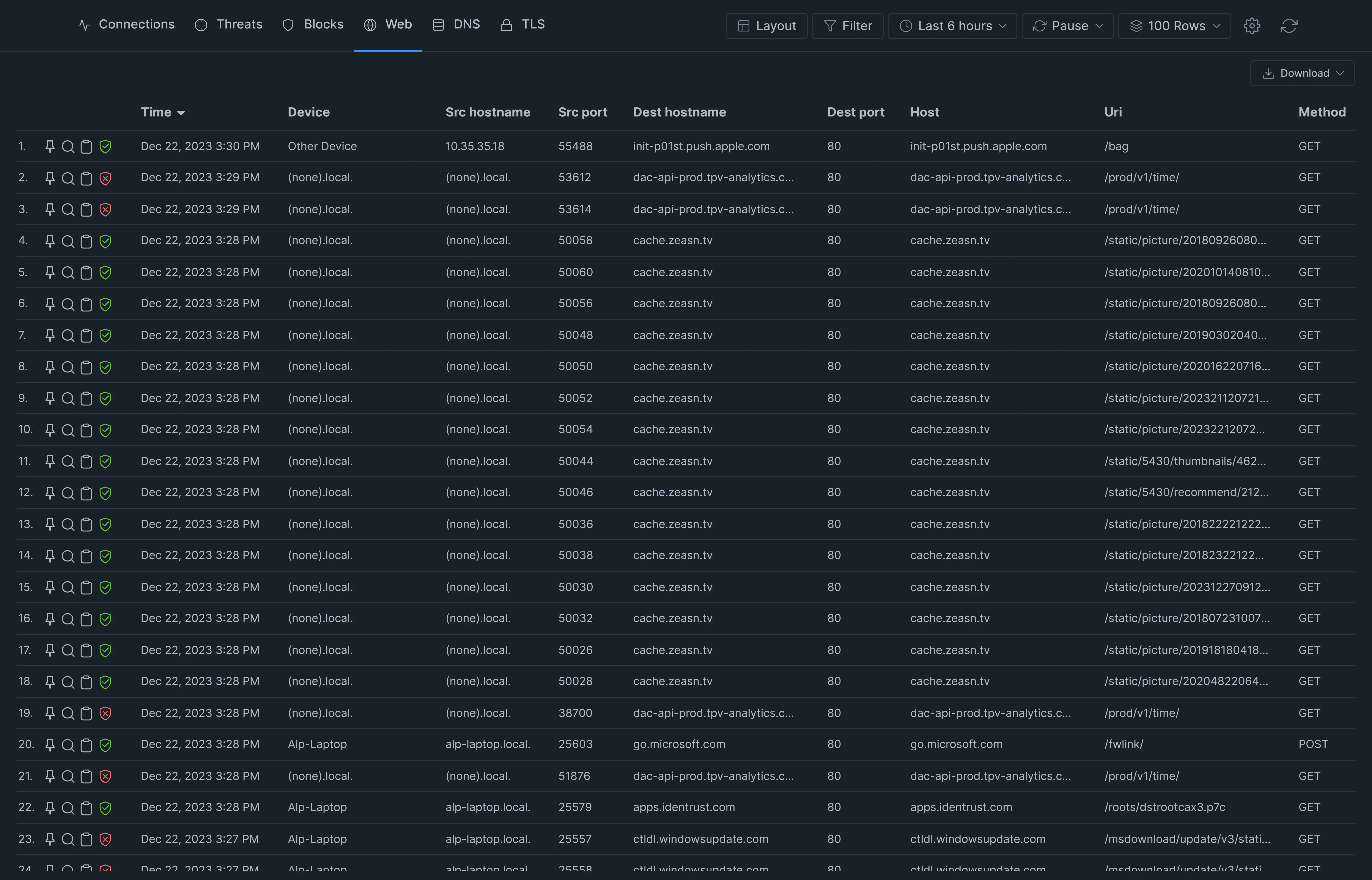Click source port 38700 in row 19
The image size is (1372, 880).
pos(575,713)
